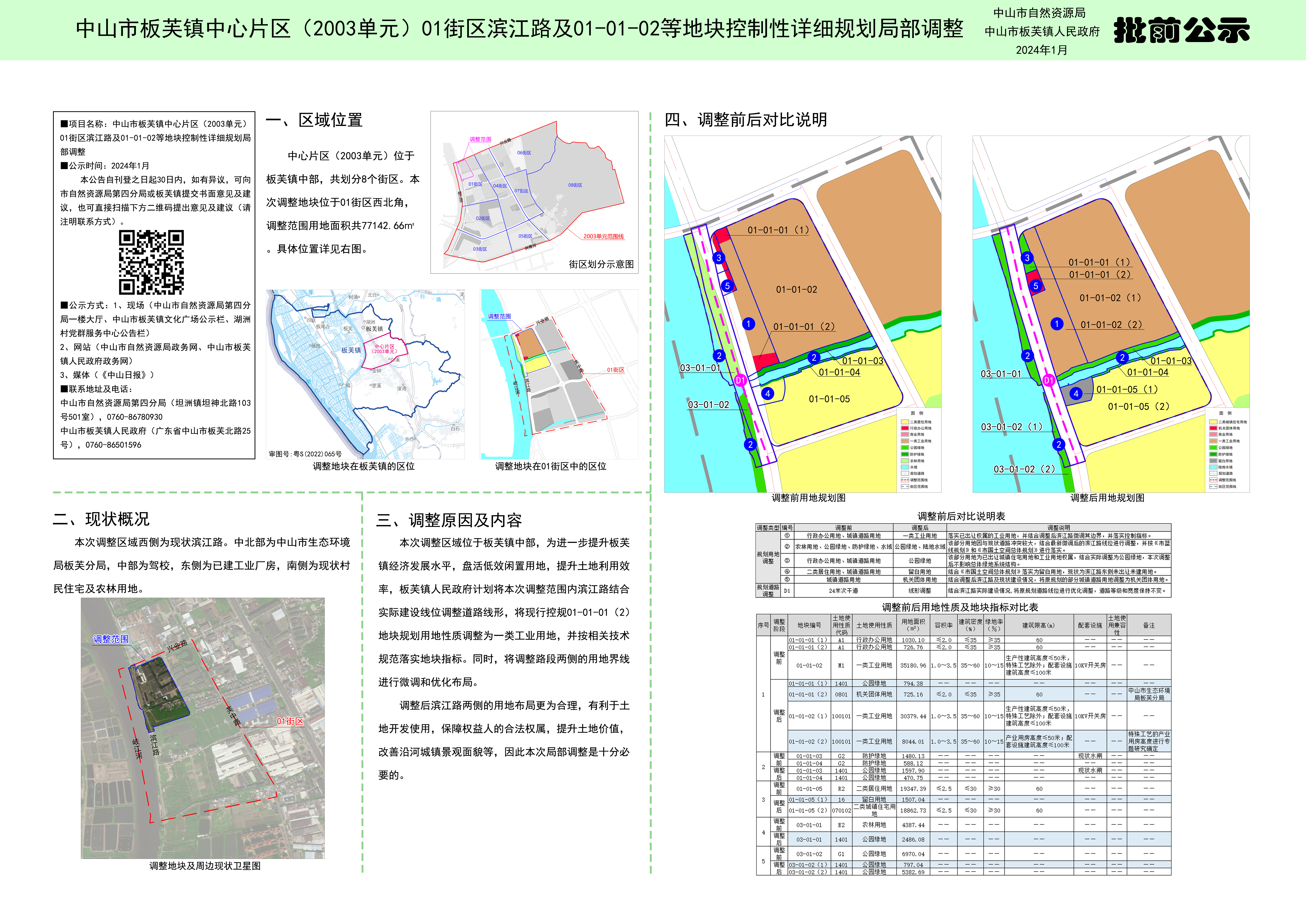This screenshot has height=924, width=1306.
Task: Click map approval number 审图号：粤S(2022)065号
Action: coord(305,454)
